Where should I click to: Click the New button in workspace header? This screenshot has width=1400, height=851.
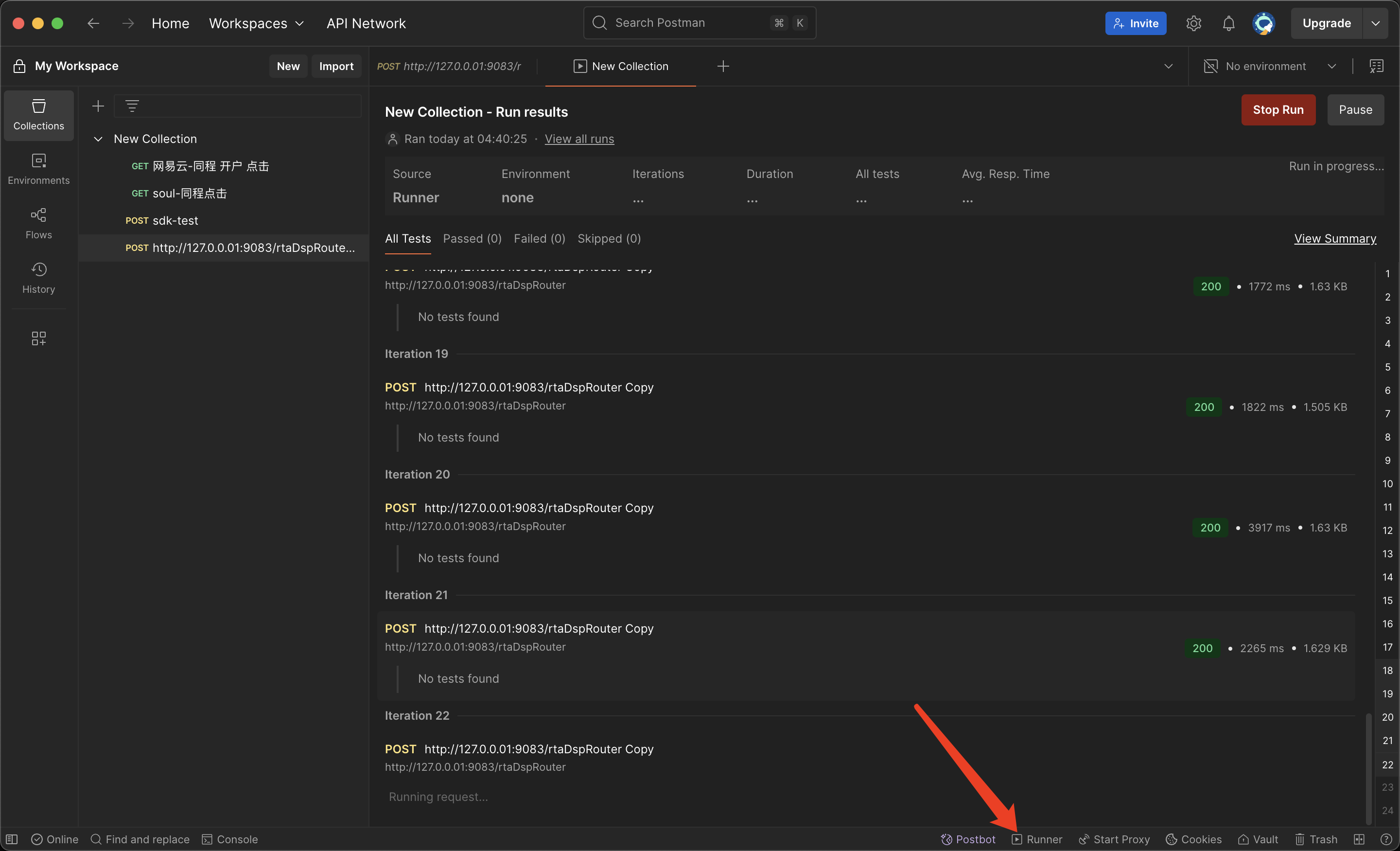point(288,67)
